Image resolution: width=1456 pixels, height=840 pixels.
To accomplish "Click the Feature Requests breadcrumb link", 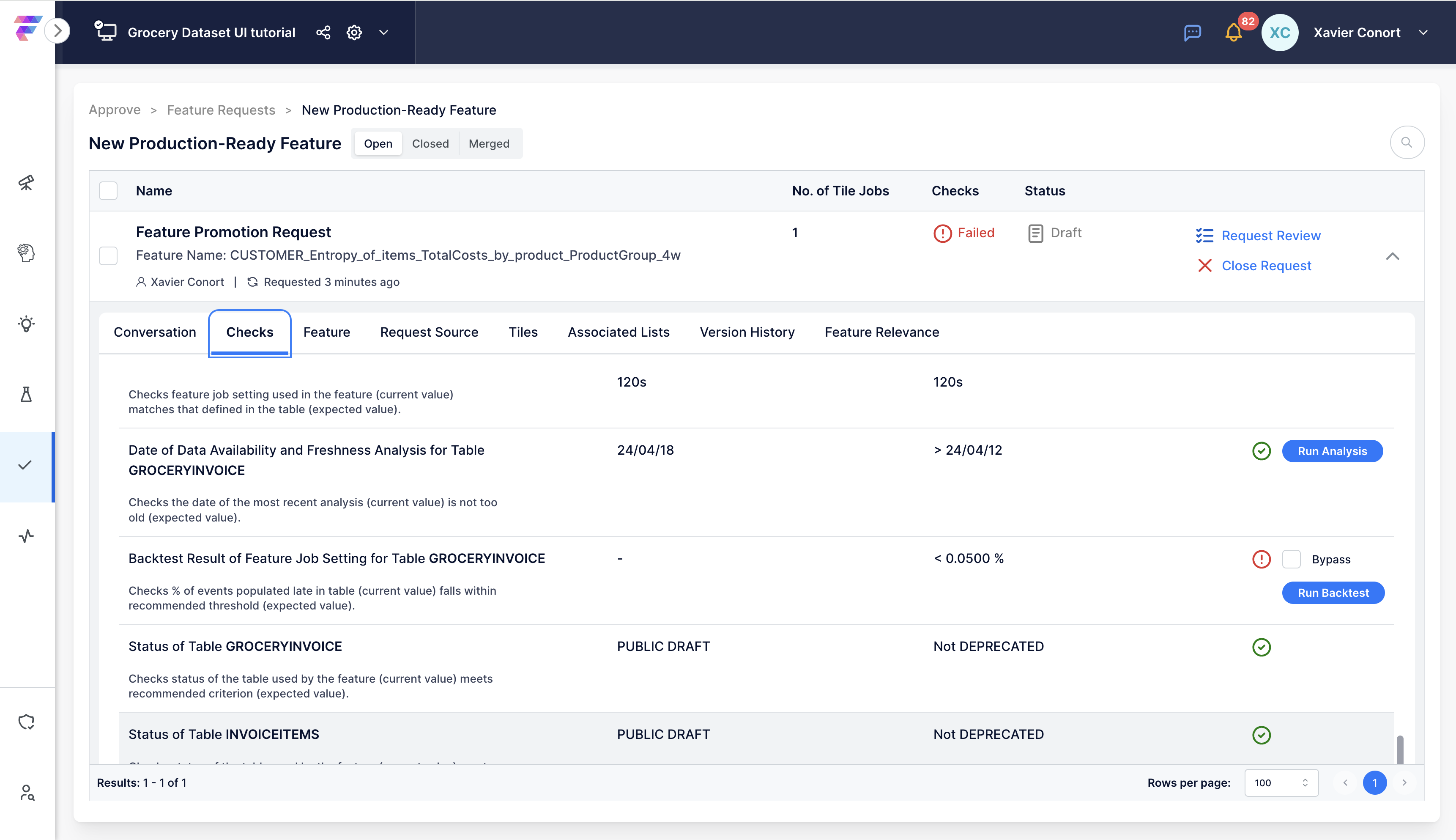I will [221, 110].
